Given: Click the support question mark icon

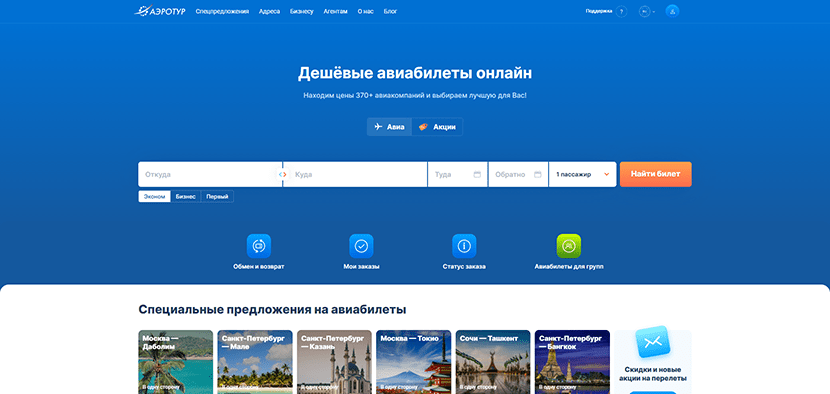Looking at the screenshot, I should tap(621, 11).
